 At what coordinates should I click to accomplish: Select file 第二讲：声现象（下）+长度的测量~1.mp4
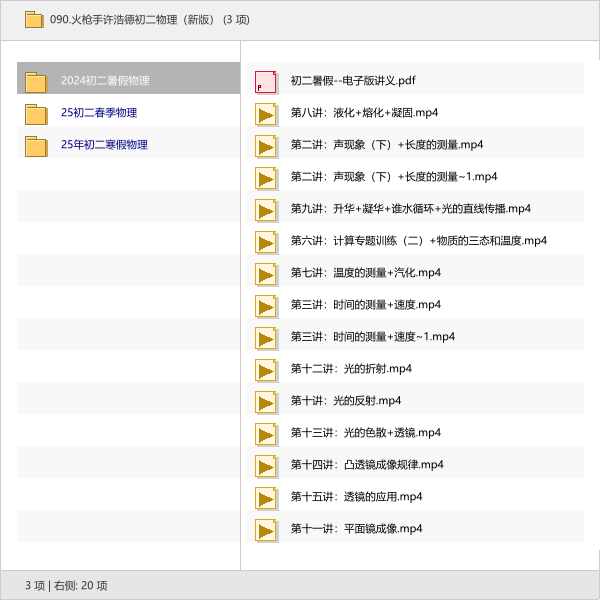[x=394, y=177]
